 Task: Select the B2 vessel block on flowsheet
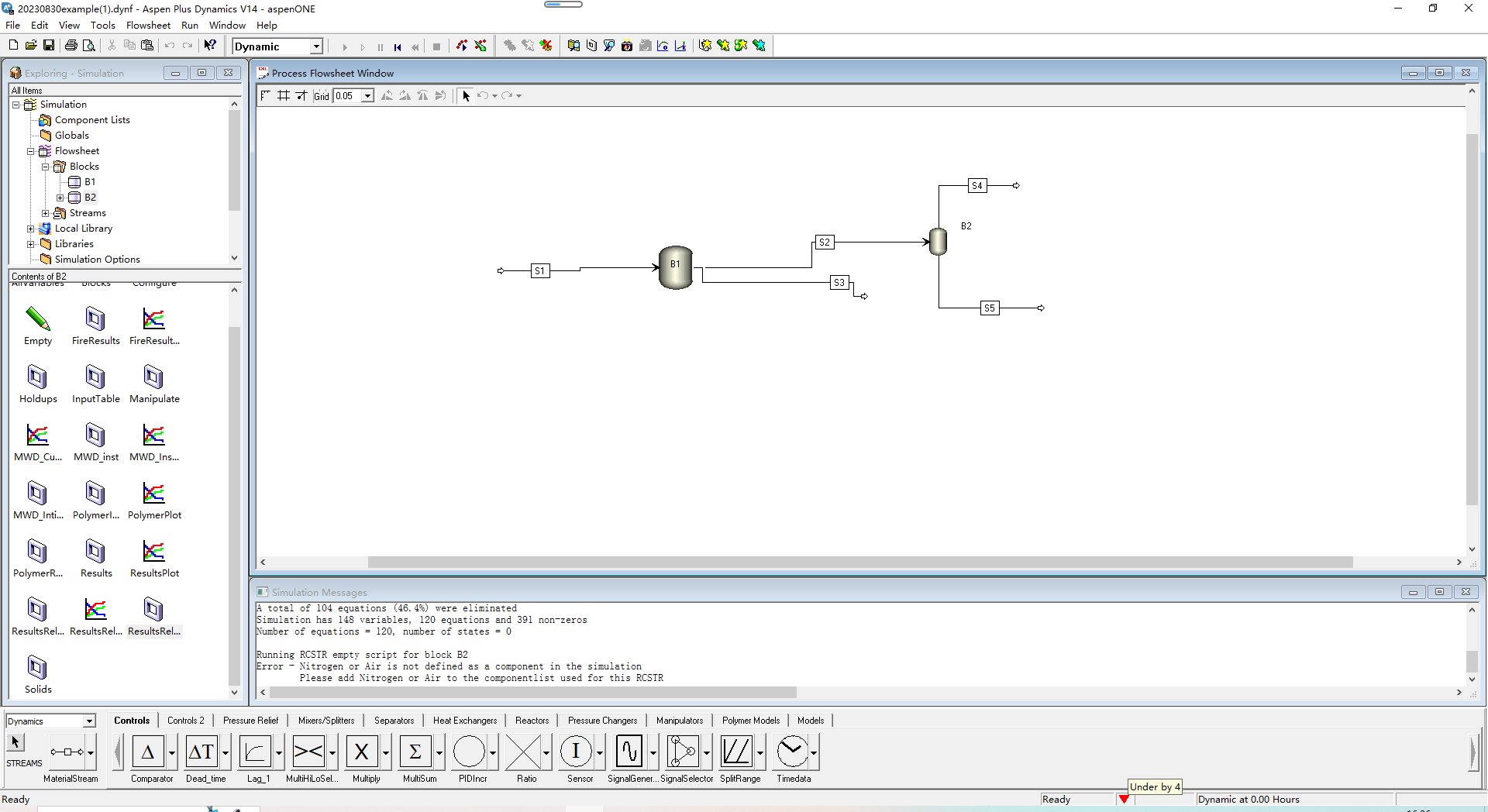tap(938, 241)
